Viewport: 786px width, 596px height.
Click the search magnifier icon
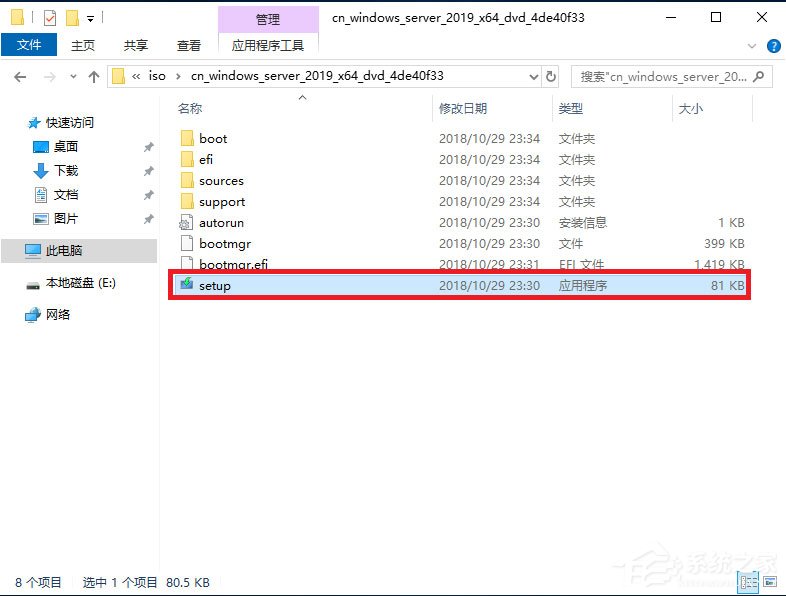coord(759,77)
